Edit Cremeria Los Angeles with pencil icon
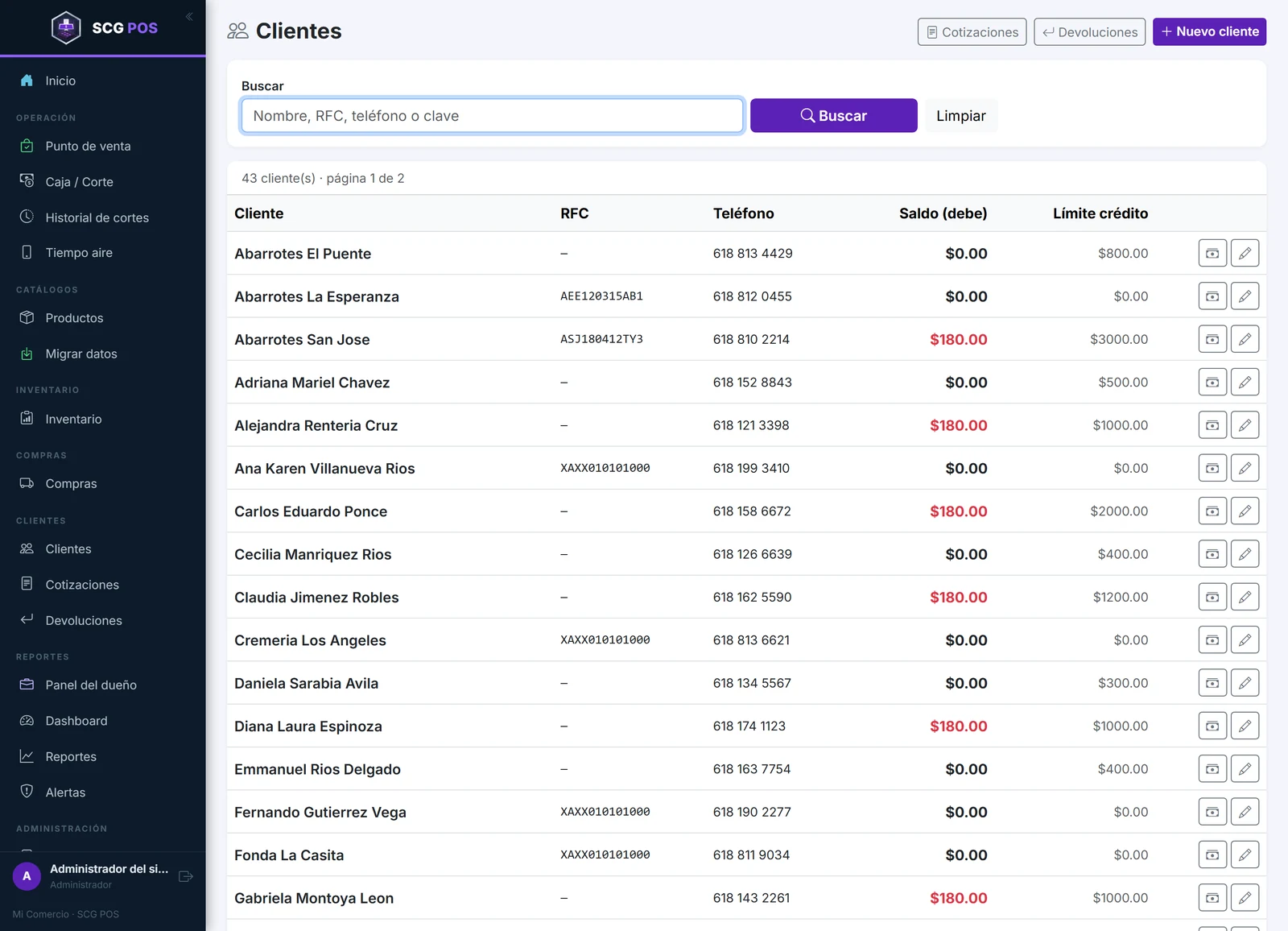Image resolution: width=1288 pixels, height=931 pixels. pos(1245,640)
